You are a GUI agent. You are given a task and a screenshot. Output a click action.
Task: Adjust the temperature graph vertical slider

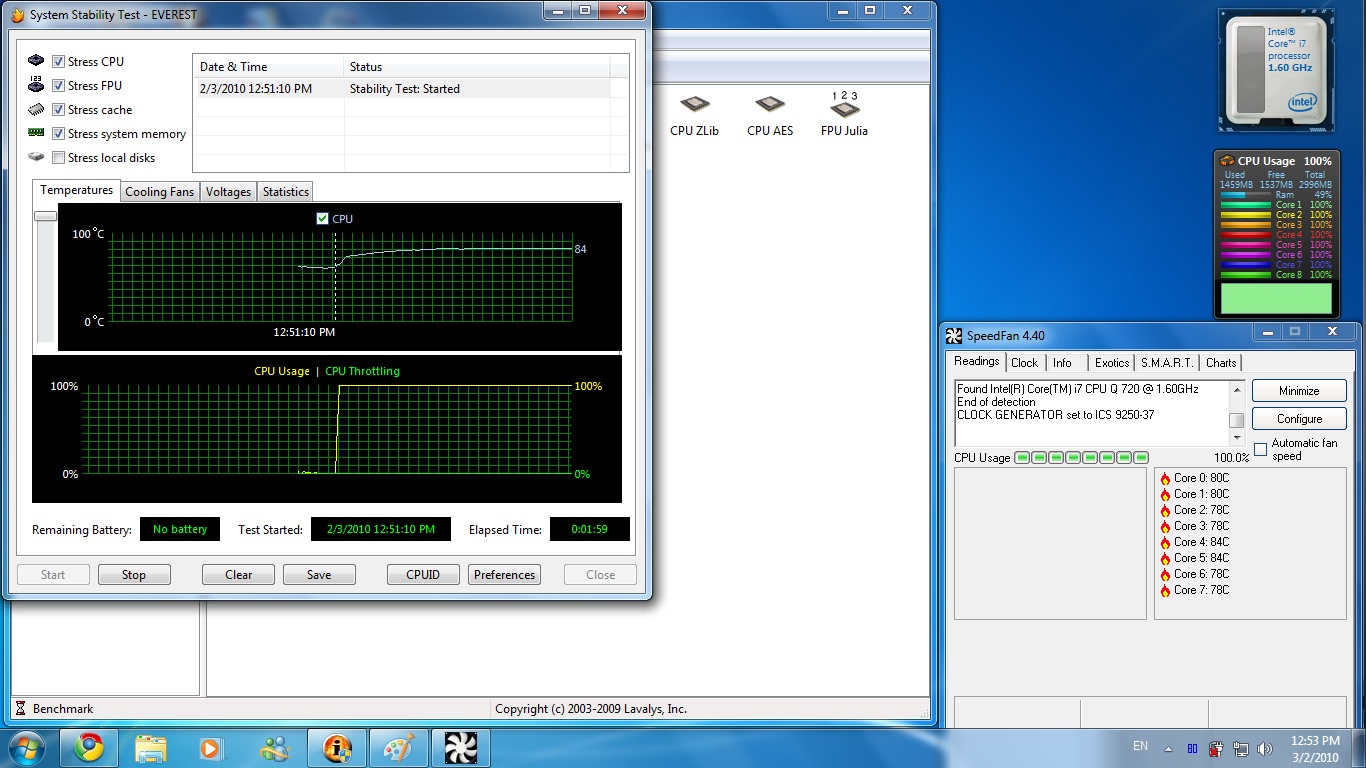click(x=45, y=216)
